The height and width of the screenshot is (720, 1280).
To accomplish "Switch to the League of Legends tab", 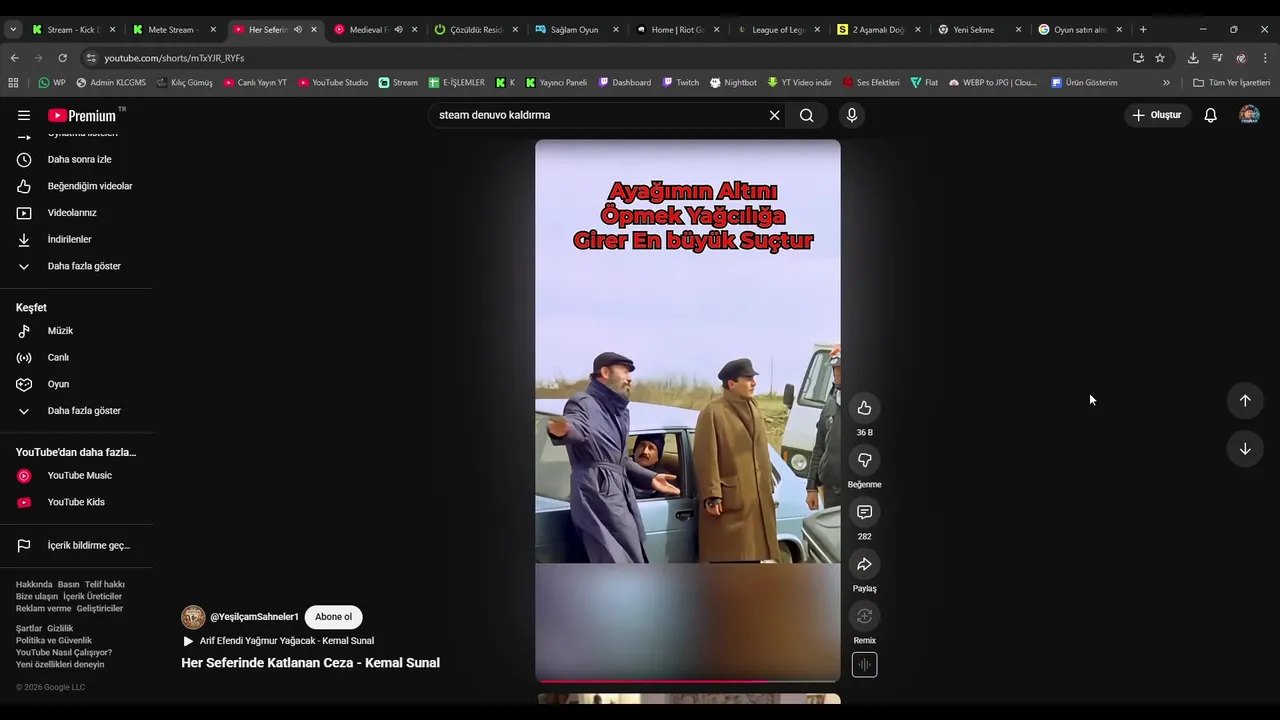I will (778, 30).
